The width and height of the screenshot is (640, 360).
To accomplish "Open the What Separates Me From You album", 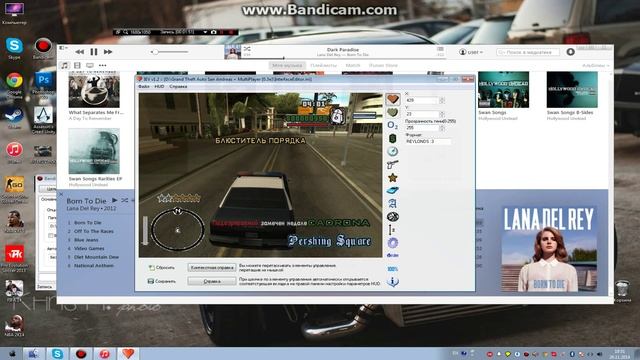I will tap(94, 89).
